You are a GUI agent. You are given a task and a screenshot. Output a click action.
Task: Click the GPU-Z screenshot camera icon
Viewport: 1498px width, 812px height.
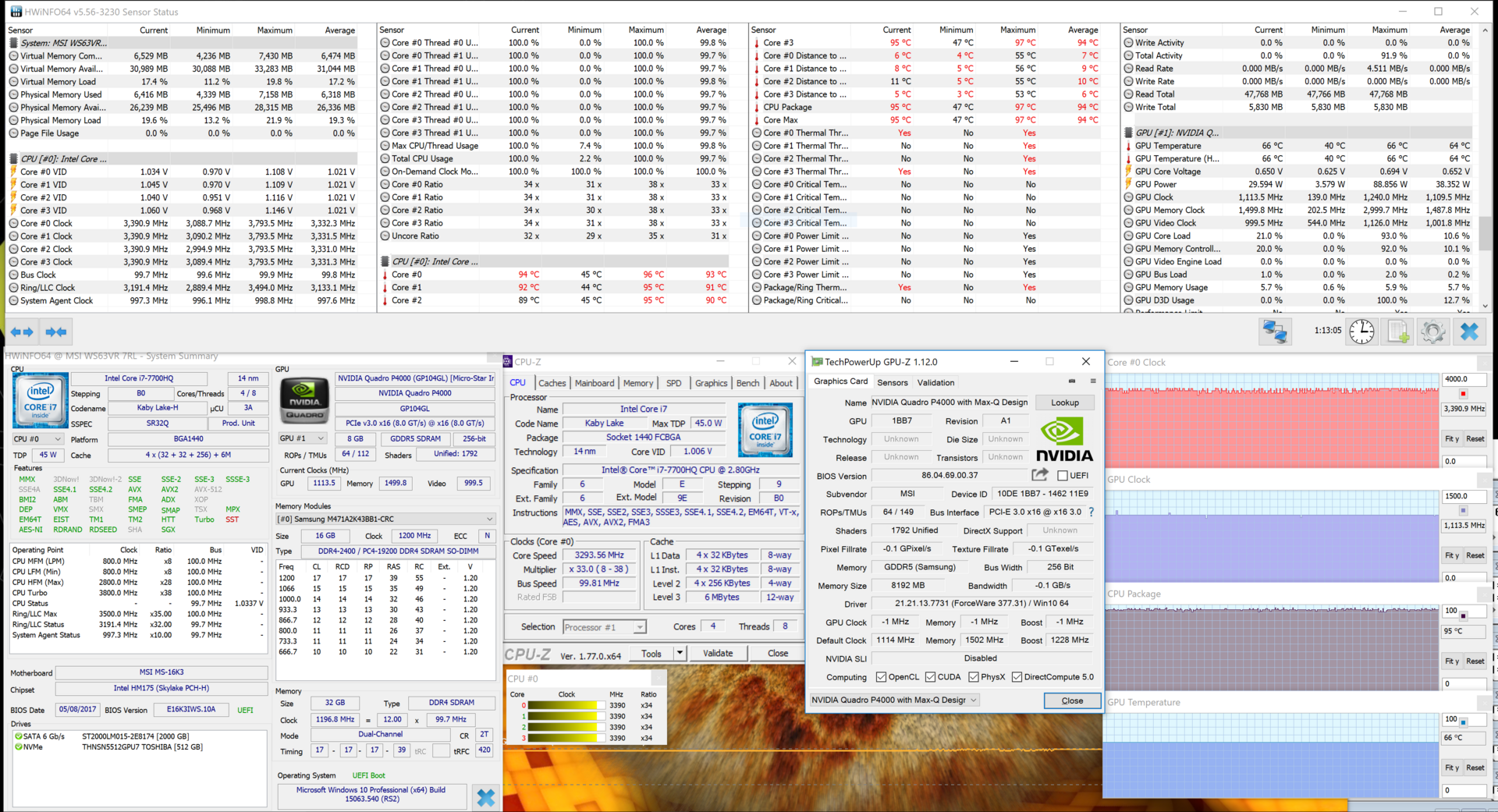coord(1071,381)
